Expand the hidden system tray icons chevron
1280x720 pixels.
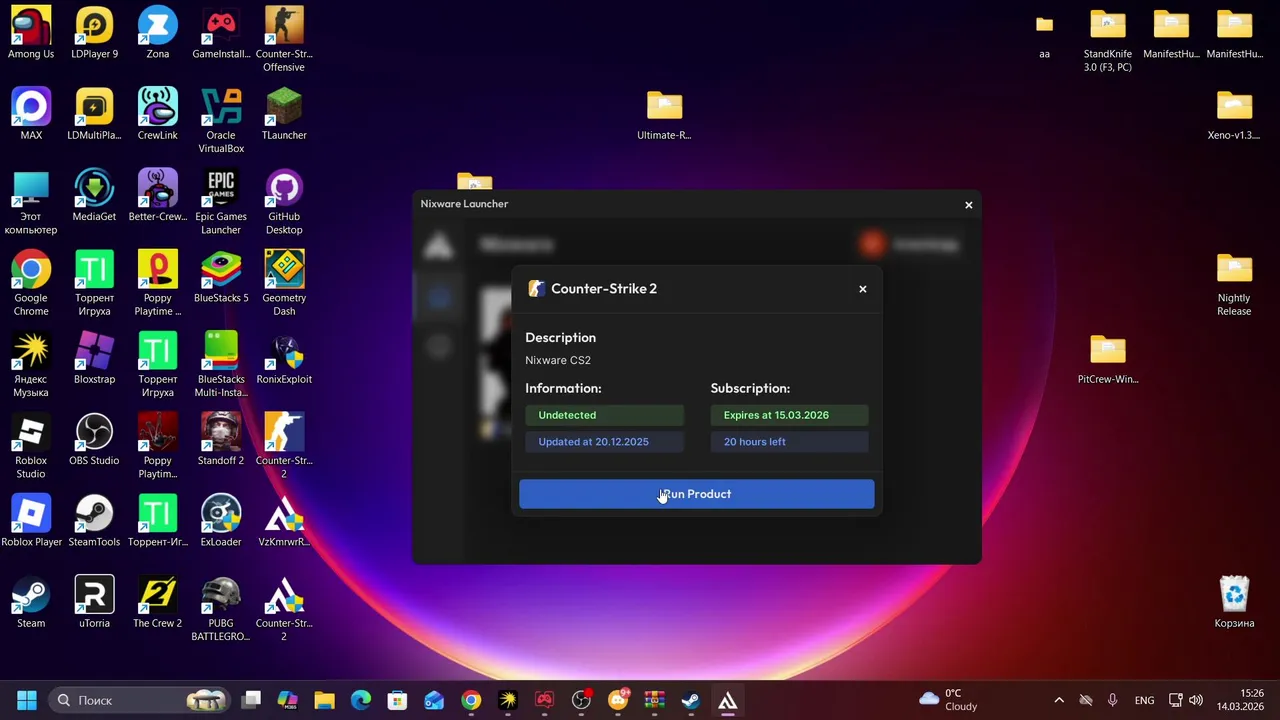[1059, 700]
